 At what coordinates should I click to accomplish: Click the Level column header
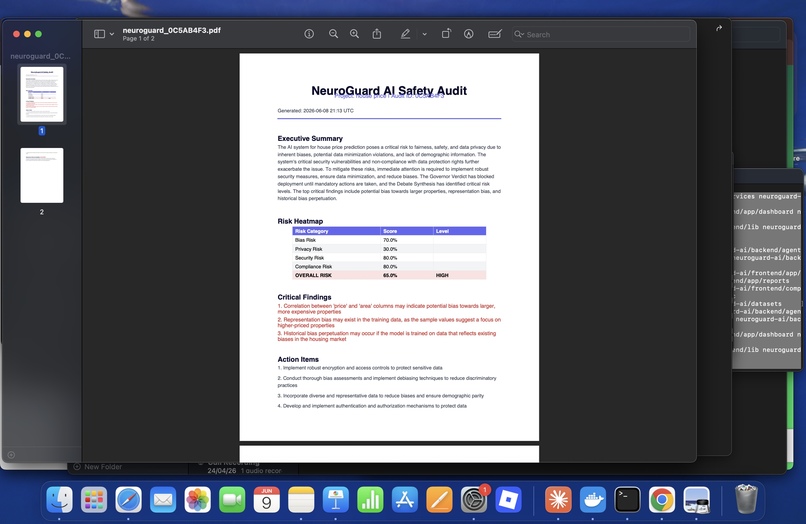tap(442, 231)
